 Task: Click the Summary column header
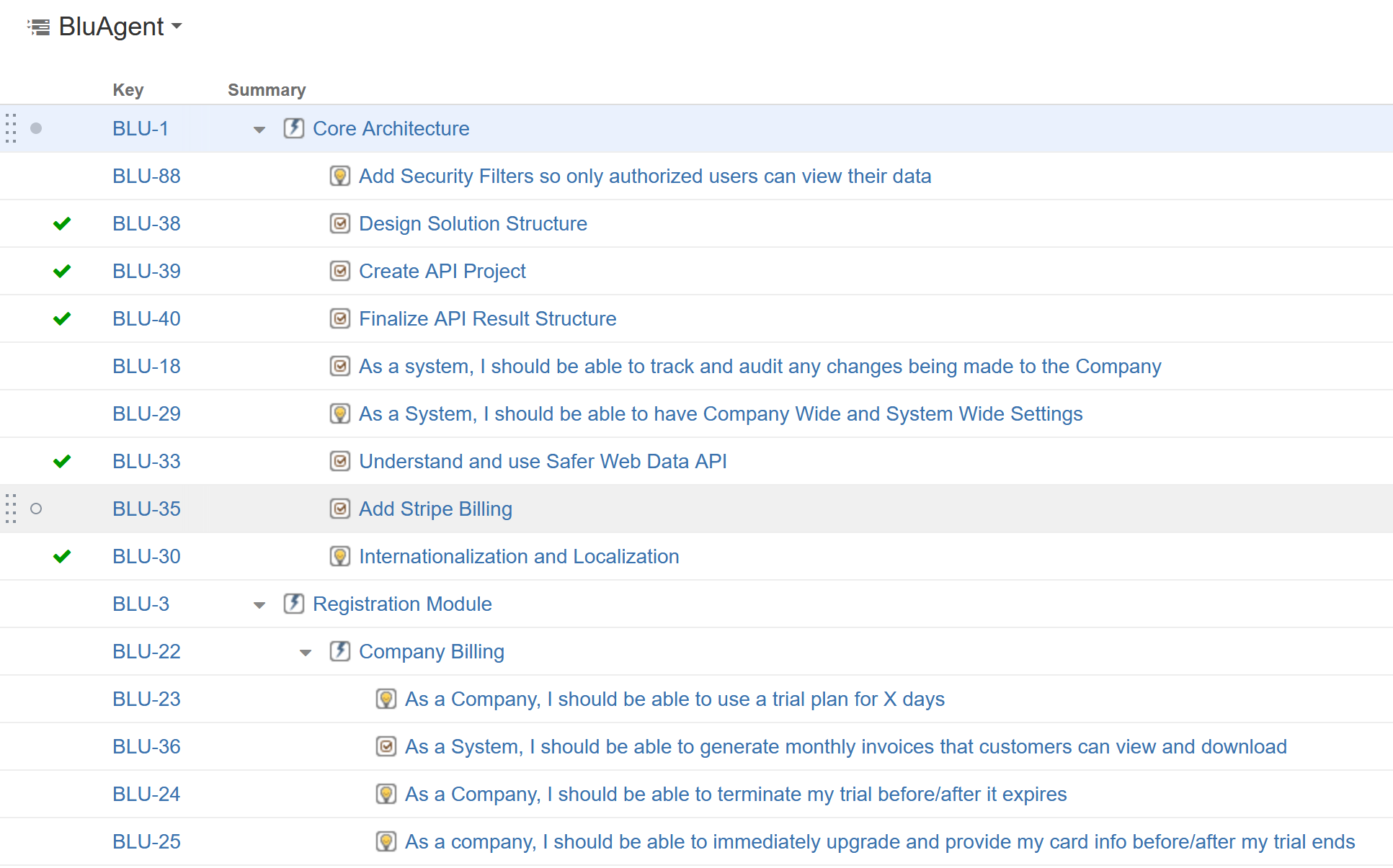coord(267,90)
